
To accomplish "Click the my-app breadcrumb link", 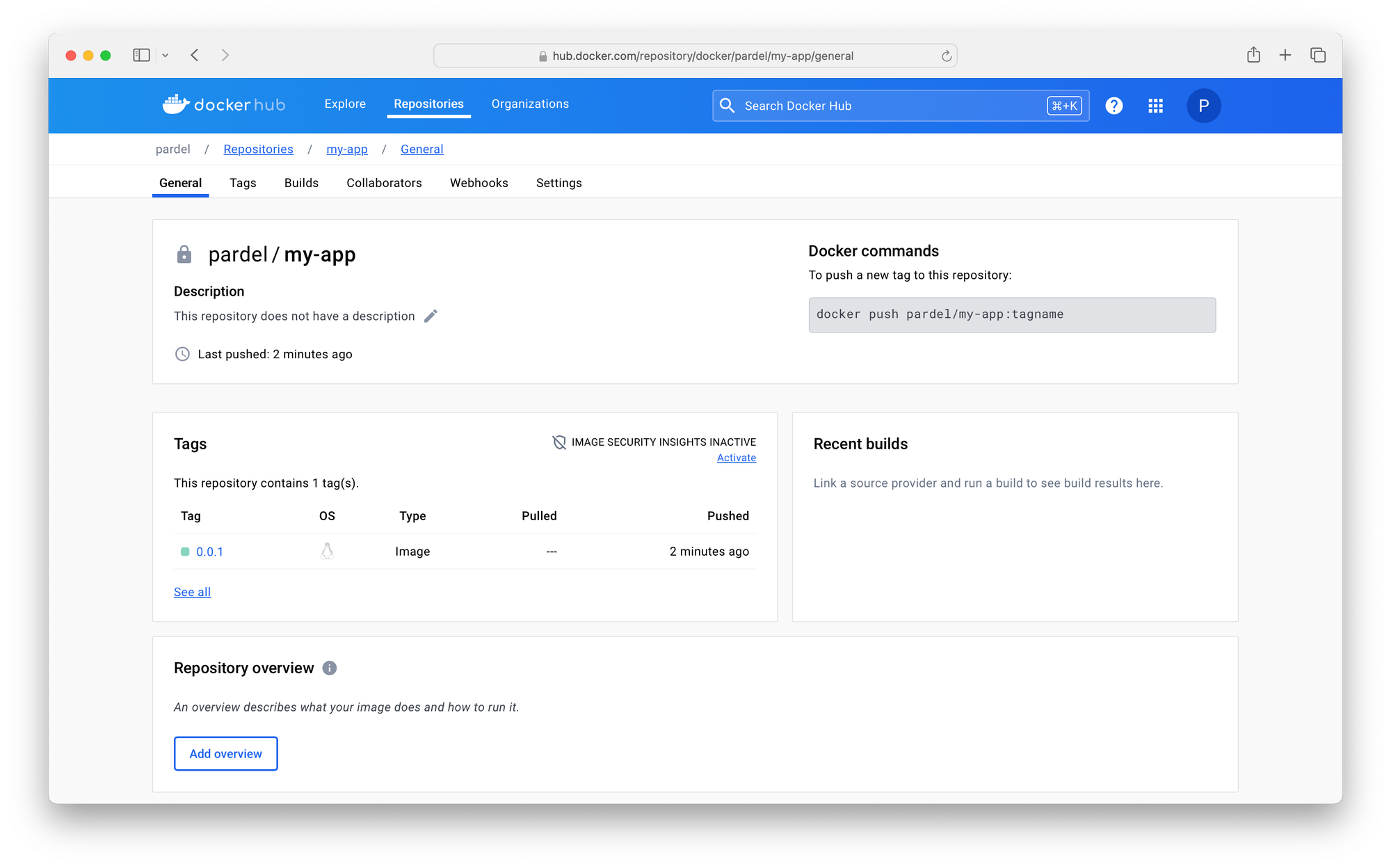I will pyautogui.click(x=347, y=150).
